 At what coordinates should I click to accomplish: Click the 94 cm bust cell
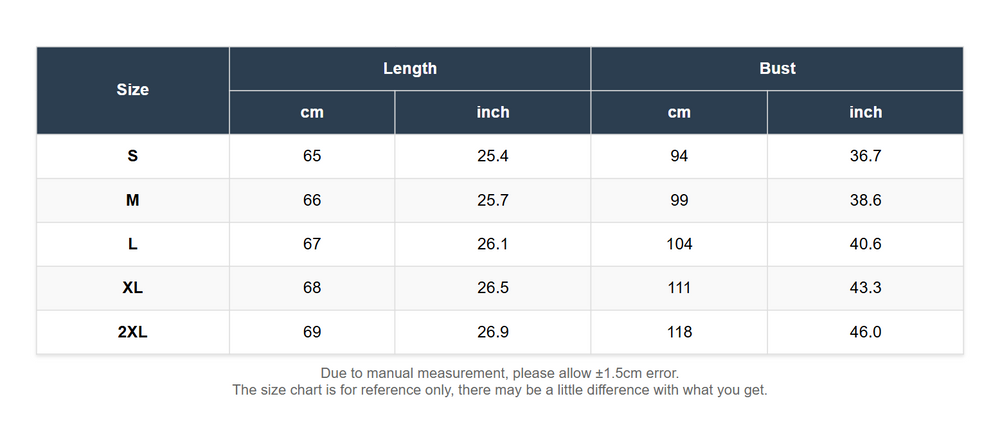click(x=679, y=156)
